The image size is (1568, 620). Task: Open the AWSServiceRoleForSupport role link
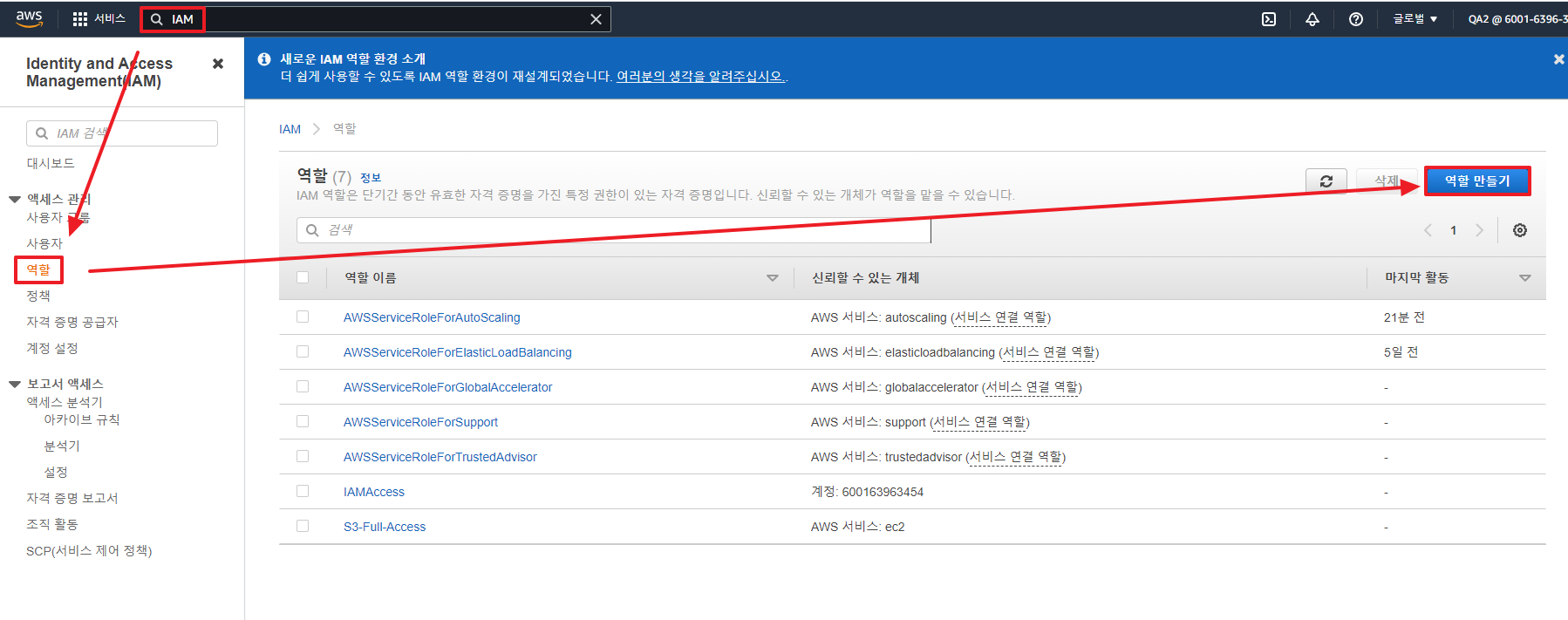click(421, 422)
